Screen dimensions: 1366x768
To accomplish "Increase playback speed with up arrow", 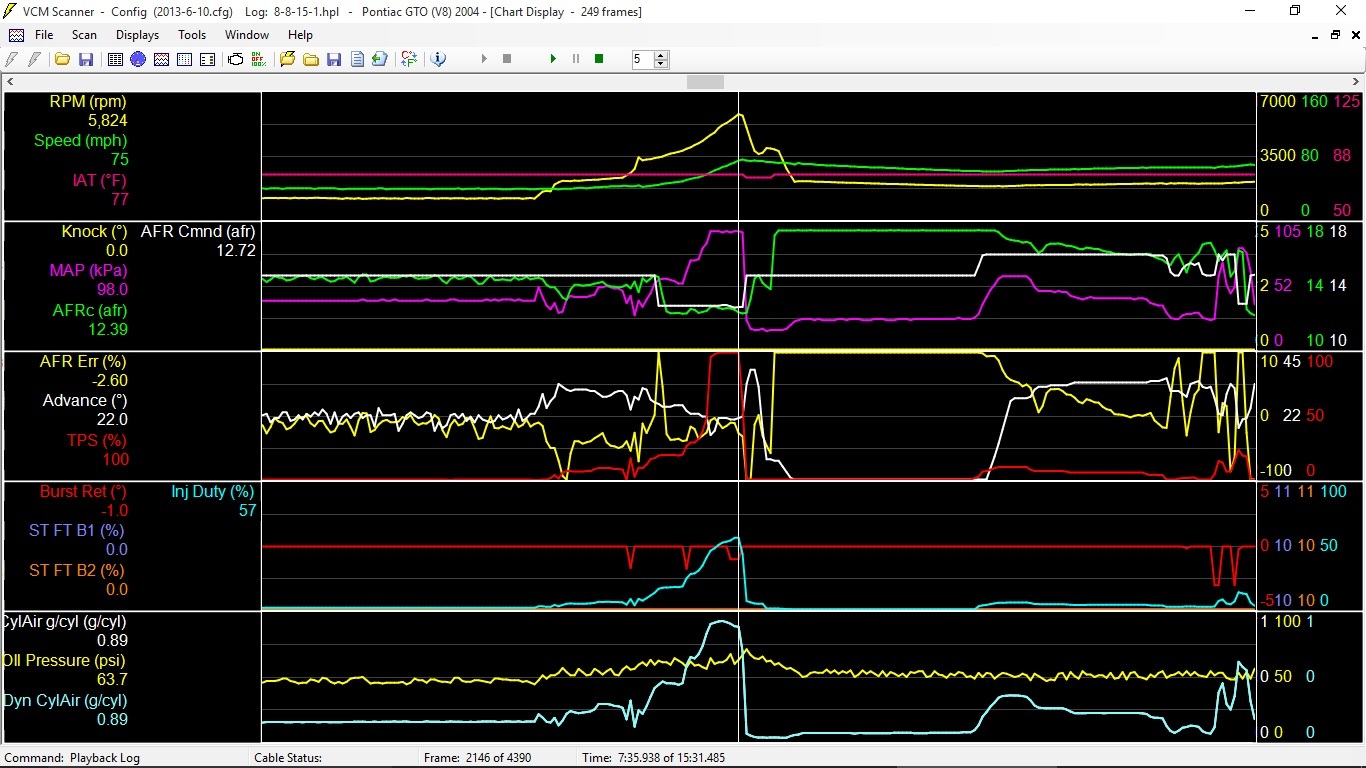I will (660, 55).
